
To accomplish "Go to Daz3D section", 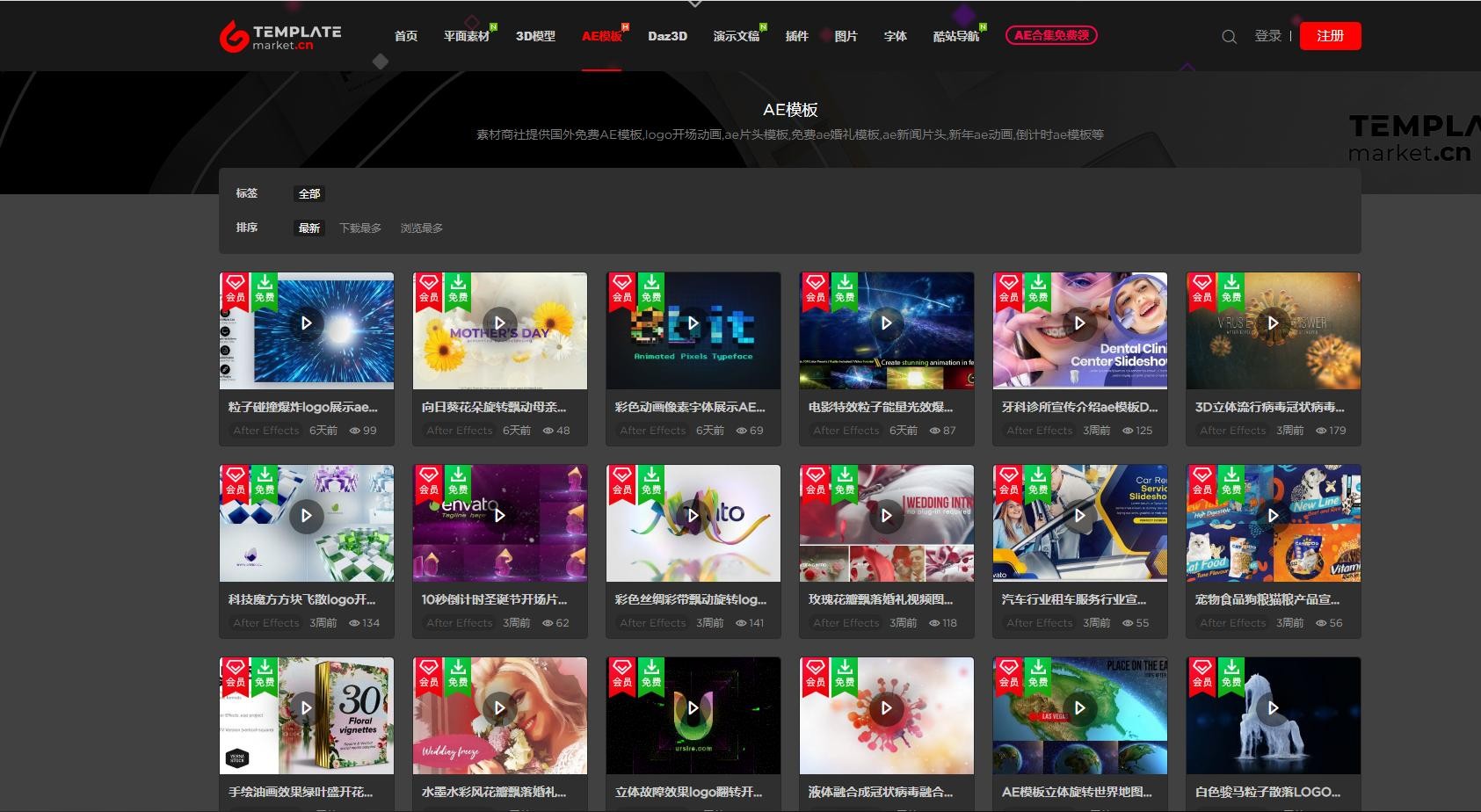I will [x=667, y=36].
